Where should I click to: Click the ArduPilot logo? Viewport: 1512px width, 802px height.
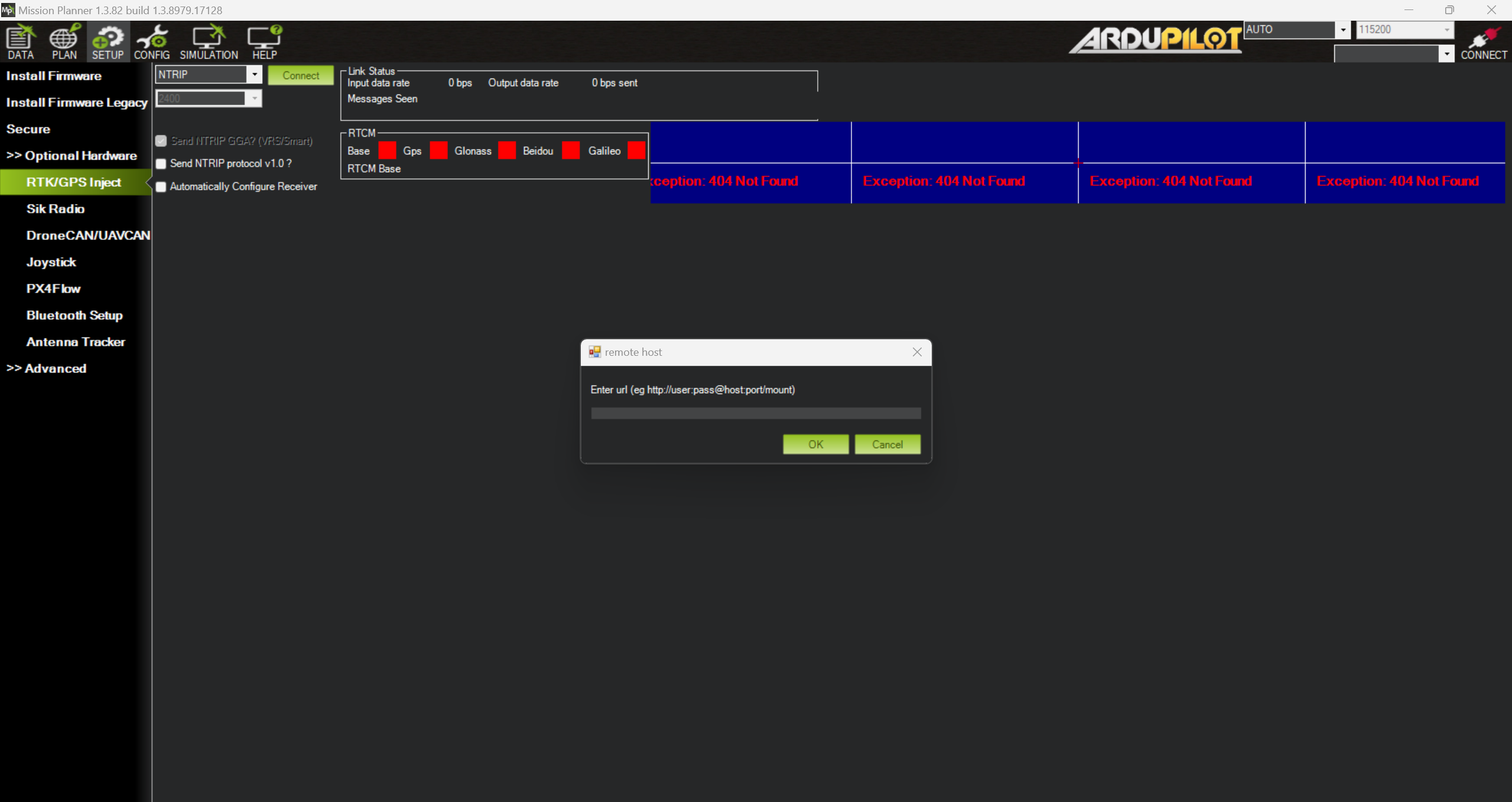pyautogui.click(x=1155, y=40)
